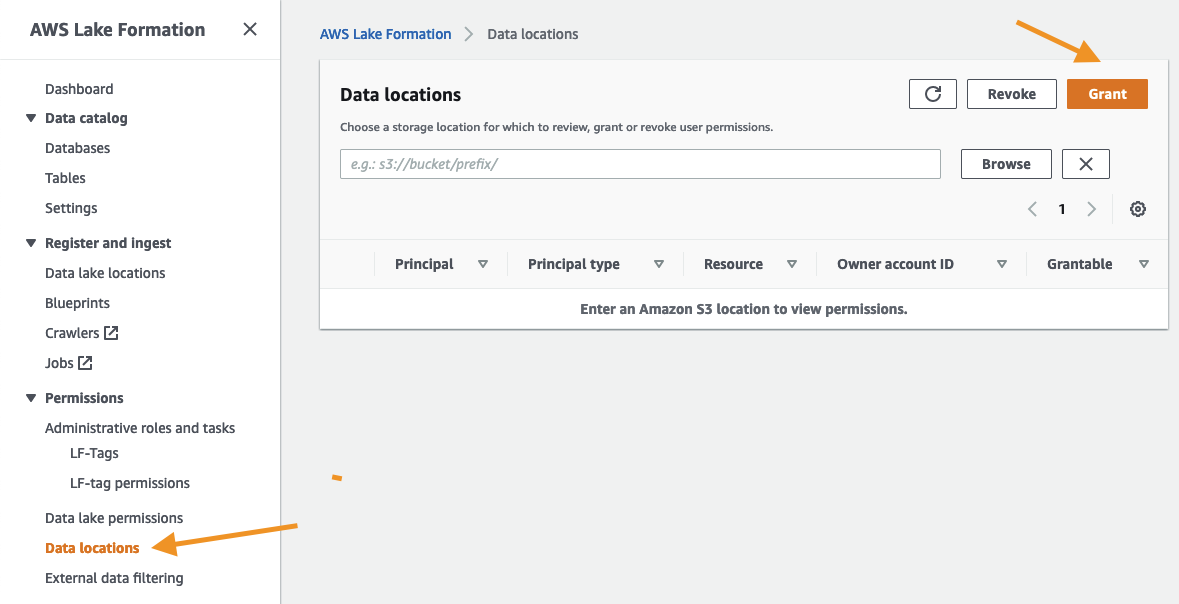1179x604 pixels.
Task: Clear the storage location field
Action: tap(1085, 164)
